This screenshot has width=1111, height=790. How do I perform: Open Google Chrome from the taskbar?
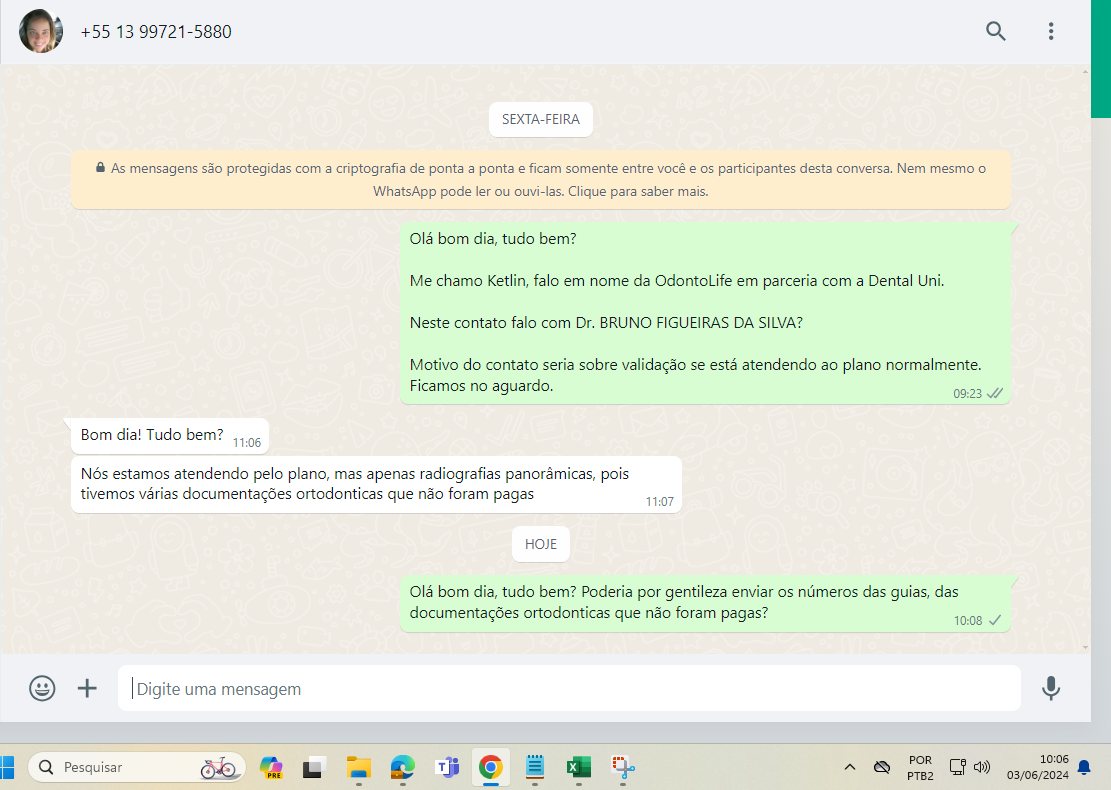490,767
